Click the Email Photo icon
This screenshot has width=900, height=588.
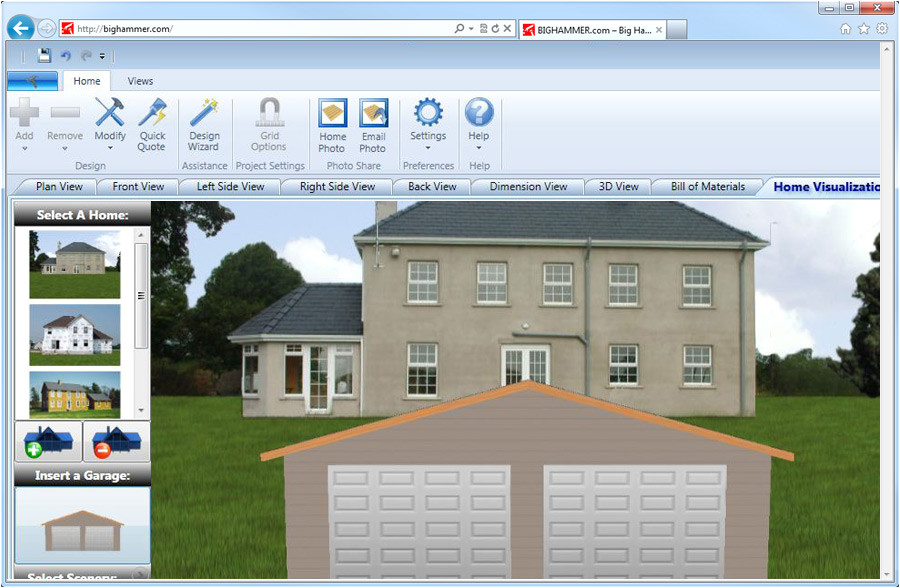(x=373, y=125)
